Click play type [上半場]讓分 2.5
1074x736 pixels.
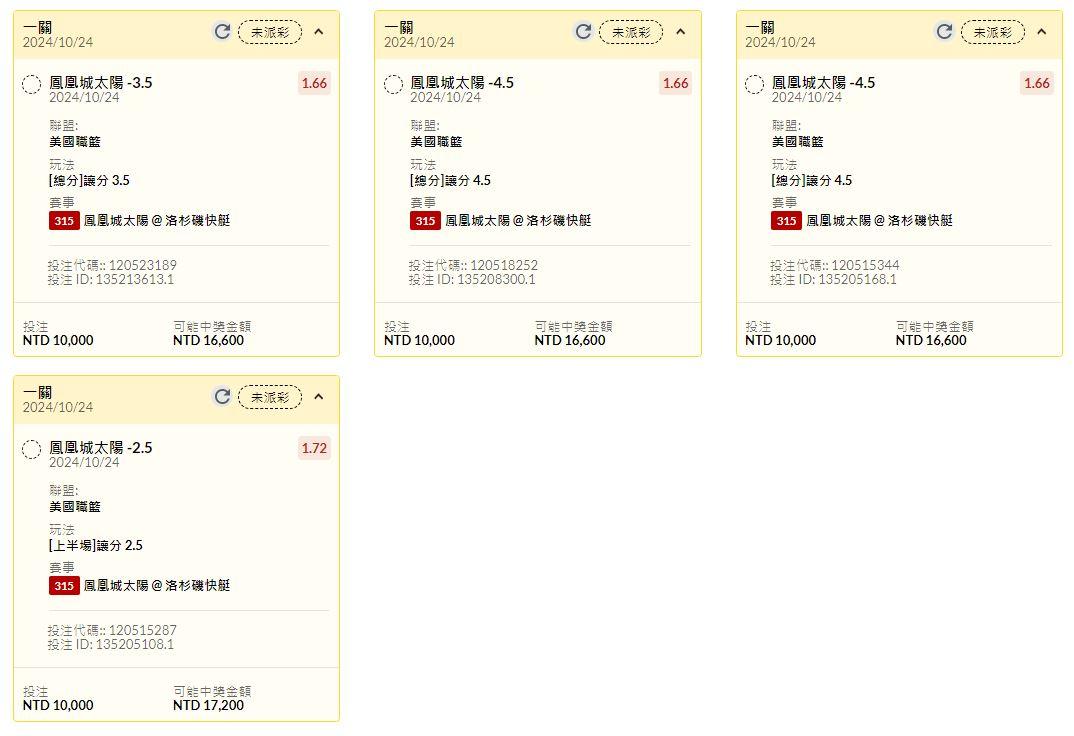96,546
